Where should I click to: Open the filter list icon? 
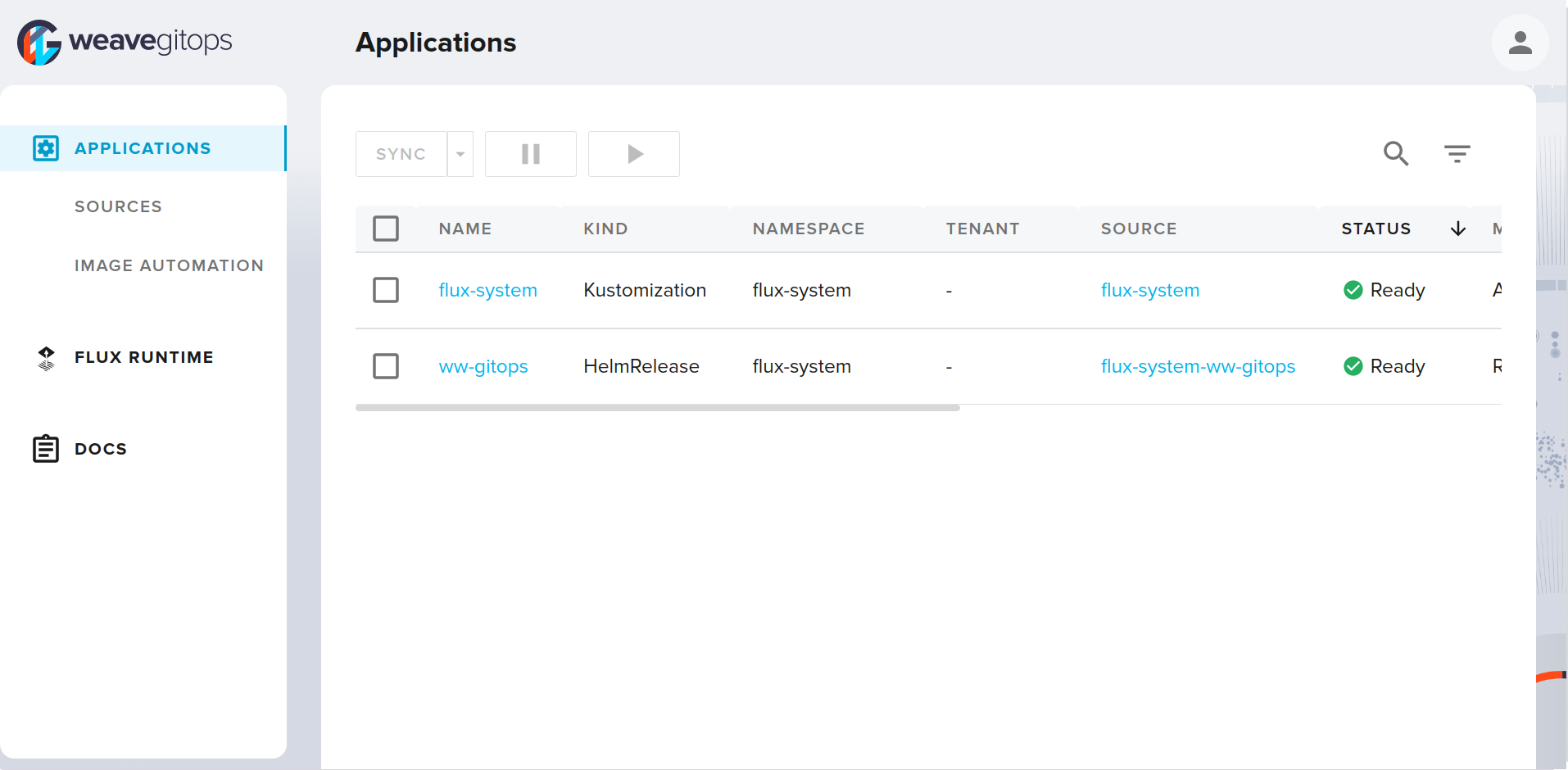pos(1457,153)
